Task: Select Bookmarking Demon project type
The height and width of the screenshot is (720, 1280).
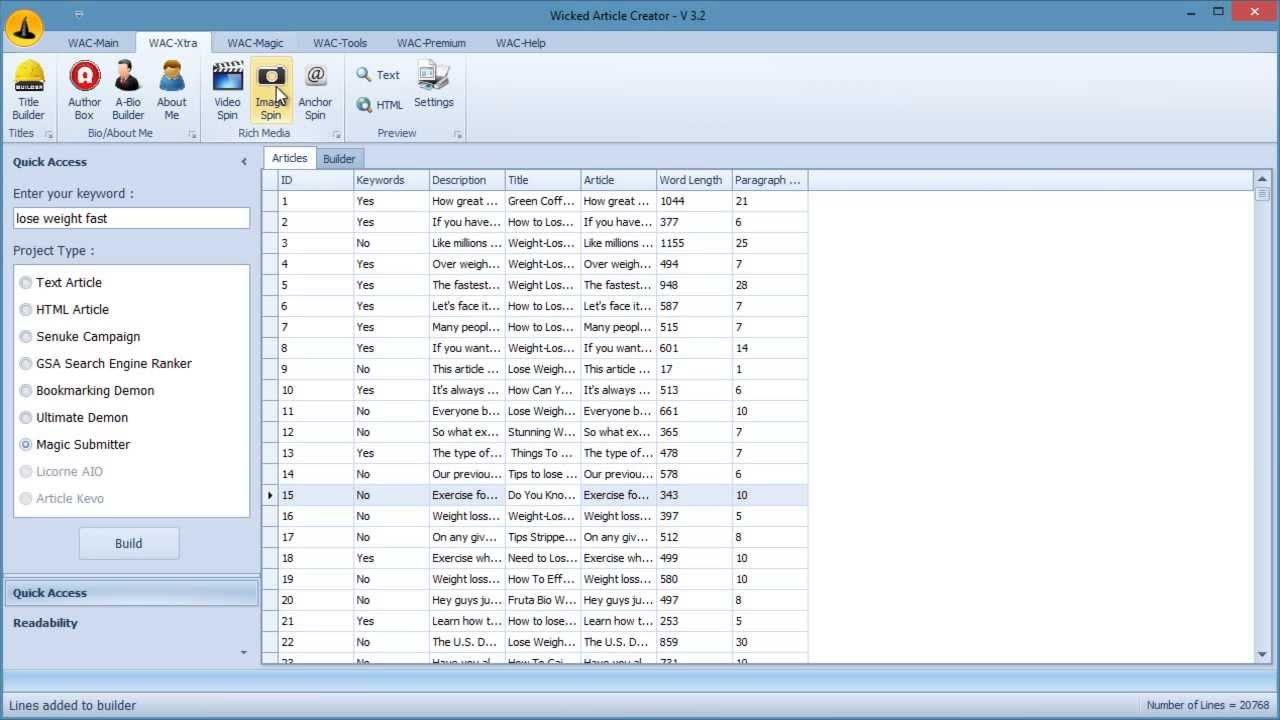Action: point(87,391)
